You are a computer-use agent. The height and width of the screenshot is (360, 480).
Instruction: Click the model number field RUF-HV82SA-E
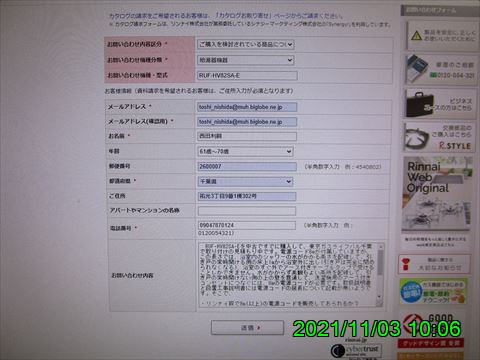247,76
